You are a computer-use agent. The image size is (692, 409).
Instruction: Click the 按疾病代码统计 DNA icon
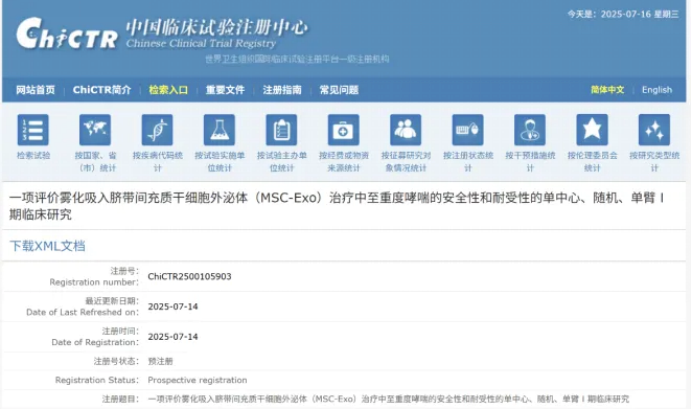157,131
